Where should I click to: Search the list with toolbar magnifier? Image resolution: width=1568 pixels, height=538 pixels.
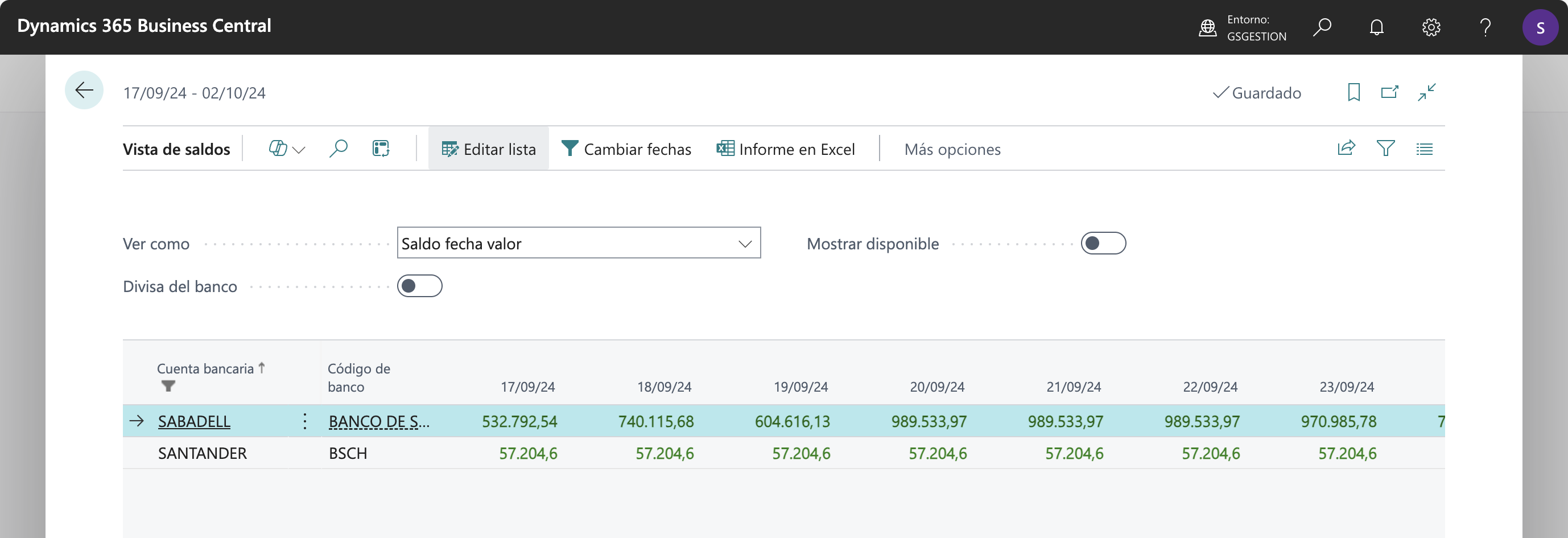[x=339, y=149]
